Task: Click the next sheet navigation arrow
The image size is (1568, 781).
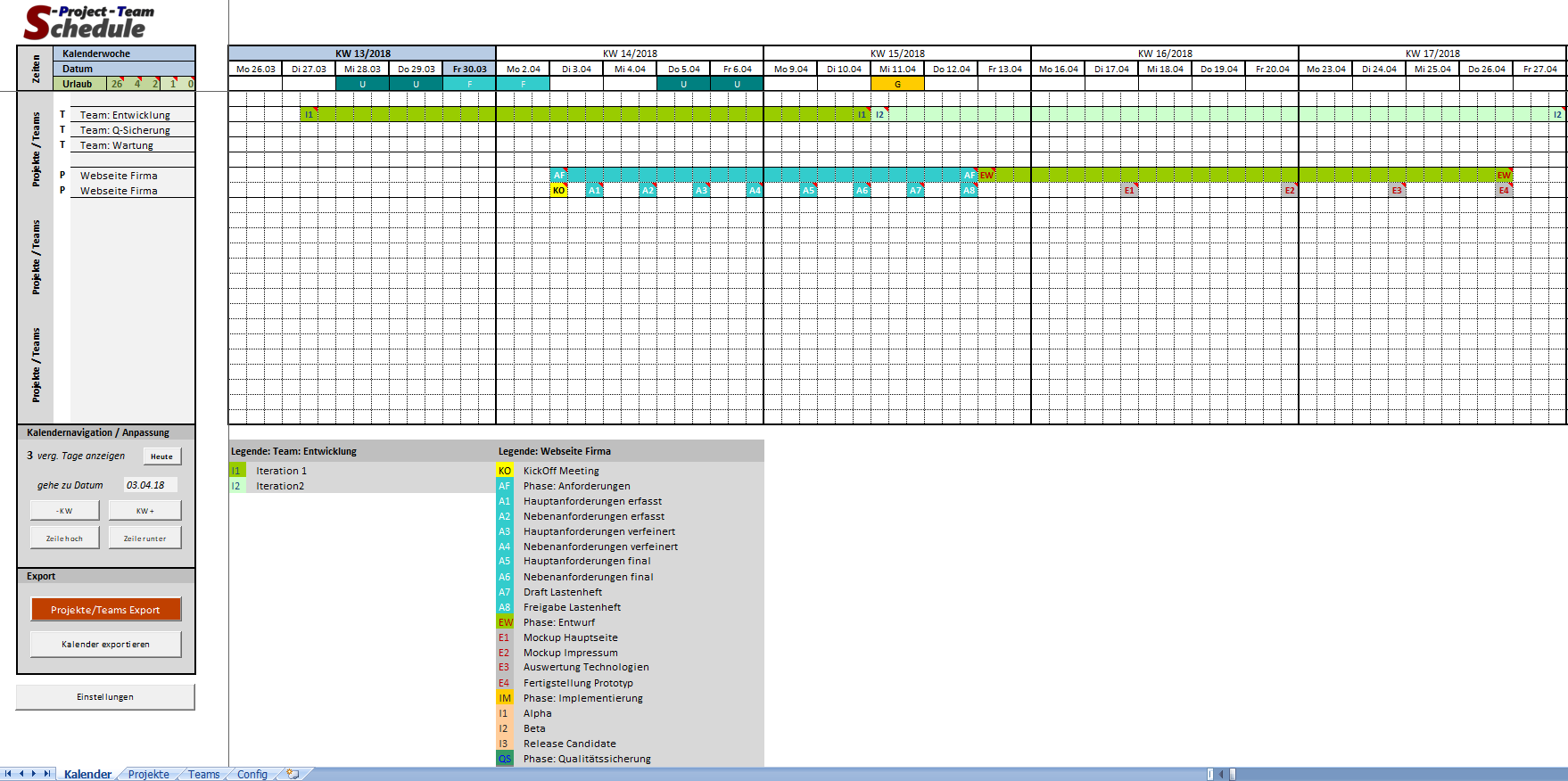Action: pos(34,774)
